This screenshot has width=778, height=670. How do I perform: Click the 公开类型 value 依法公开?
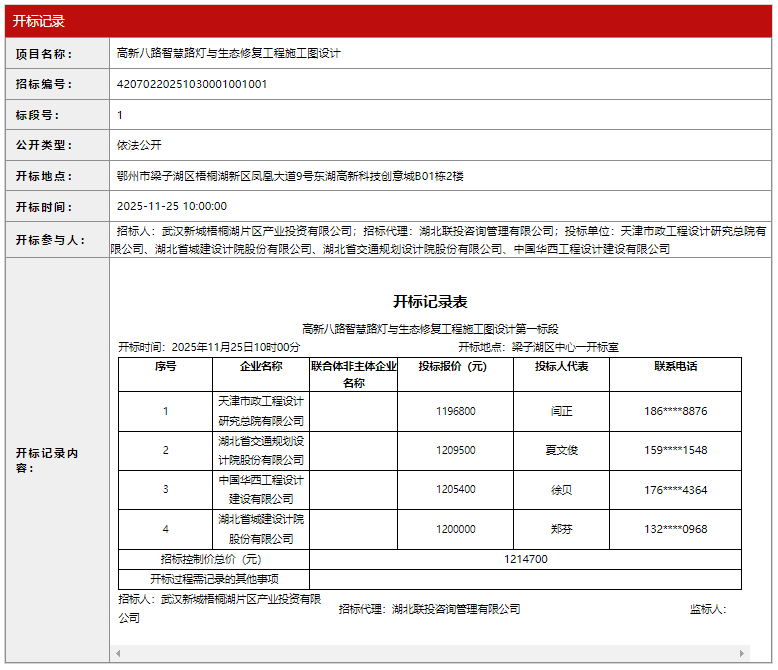coord(139,145)
